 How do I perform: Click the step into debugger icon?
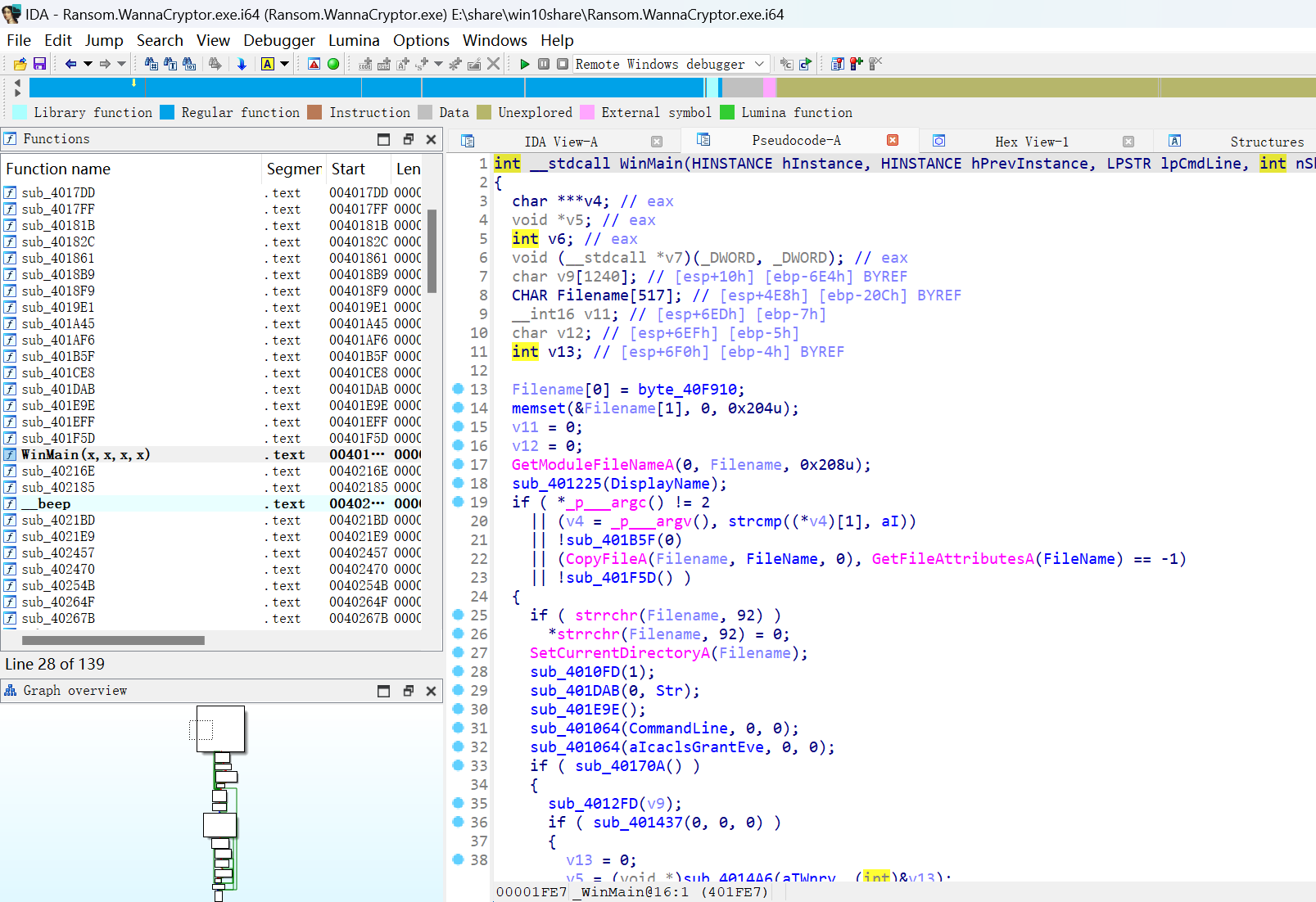tap(786, 64)
